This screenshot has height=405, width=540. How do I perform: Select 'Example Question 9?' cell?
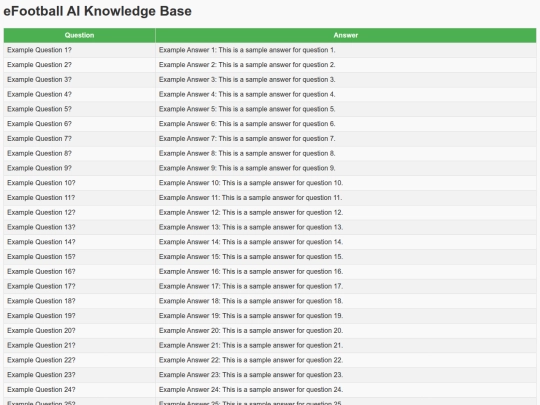80,168
